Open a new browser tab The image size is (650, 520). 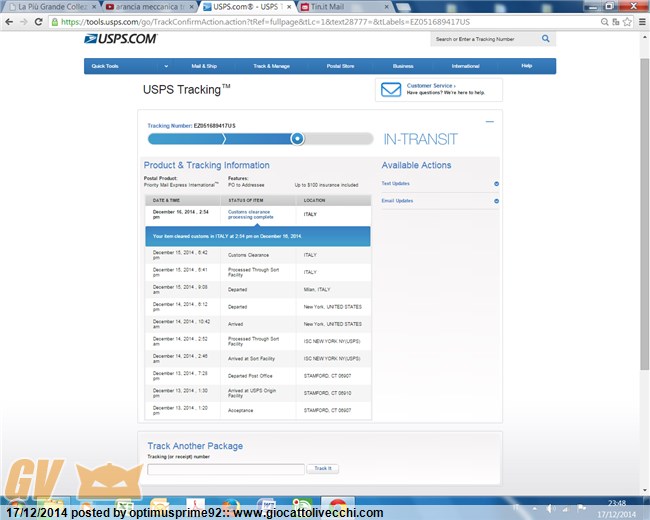pos(403,7)
